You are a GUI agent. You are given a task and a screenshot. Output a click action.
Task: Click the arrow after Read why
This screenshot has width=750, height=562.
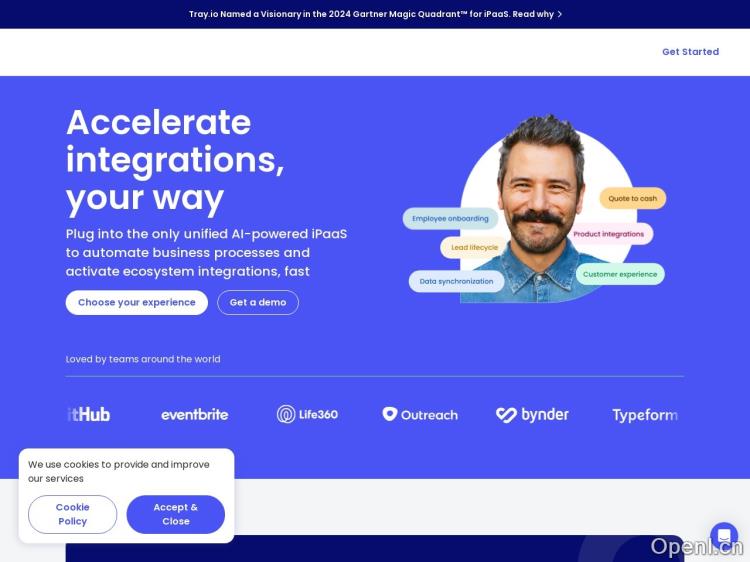coord(560,14)
